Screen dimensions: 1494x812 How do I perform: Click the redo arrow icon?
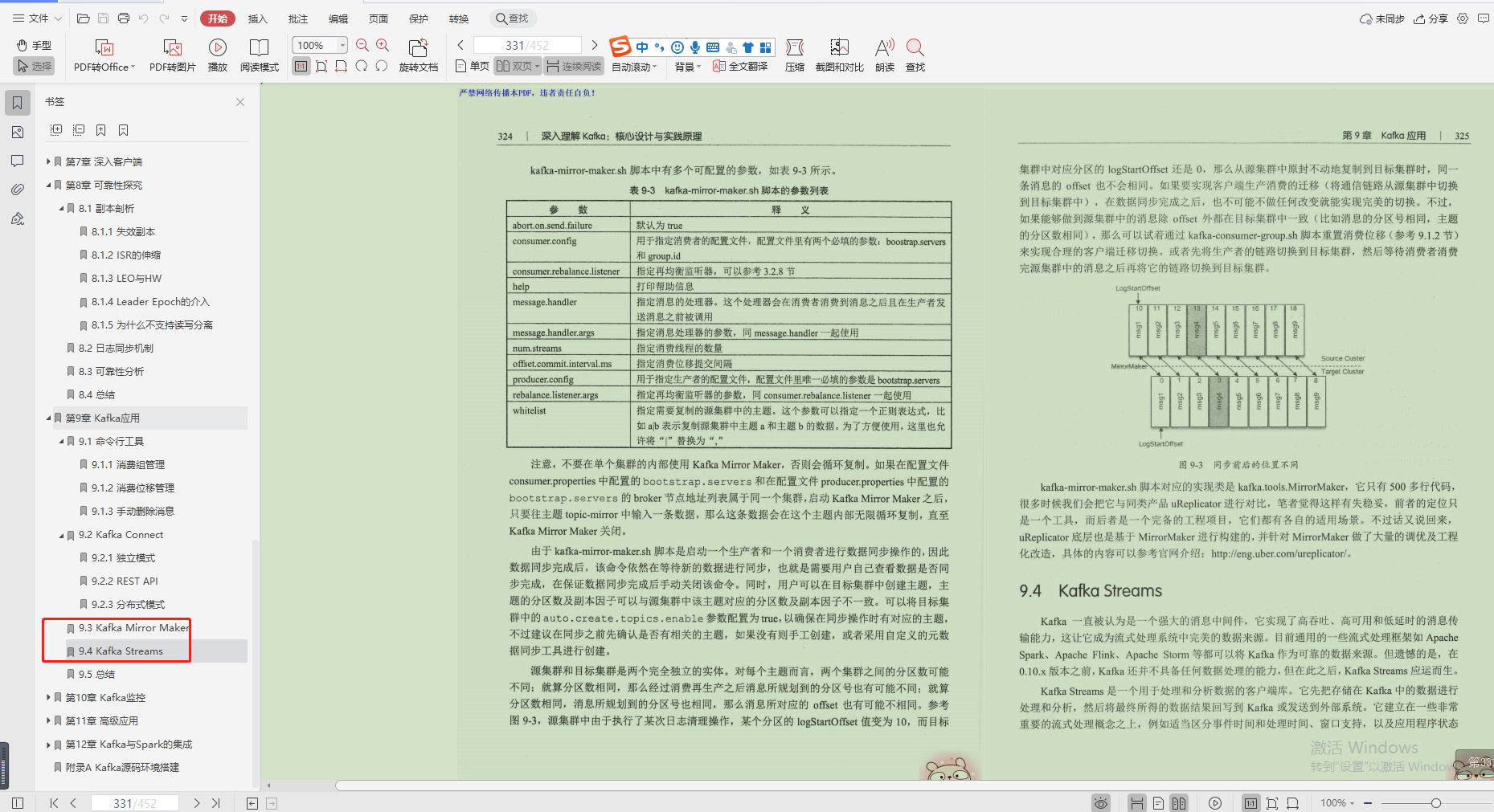(164, 18)
